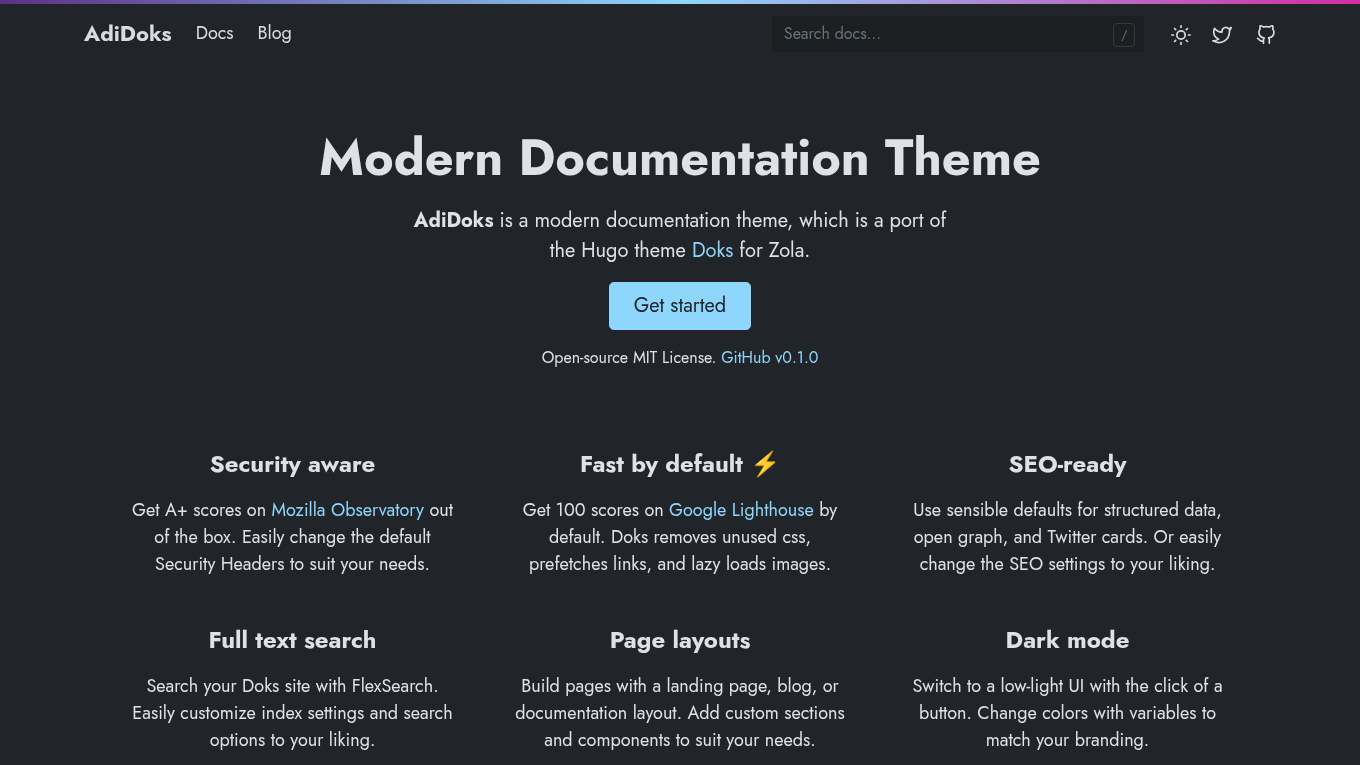Click the slash shortcut hint in the search bar
Image resolution: width=1360 pixels, height=765 pixels.
pos(1124,34)
